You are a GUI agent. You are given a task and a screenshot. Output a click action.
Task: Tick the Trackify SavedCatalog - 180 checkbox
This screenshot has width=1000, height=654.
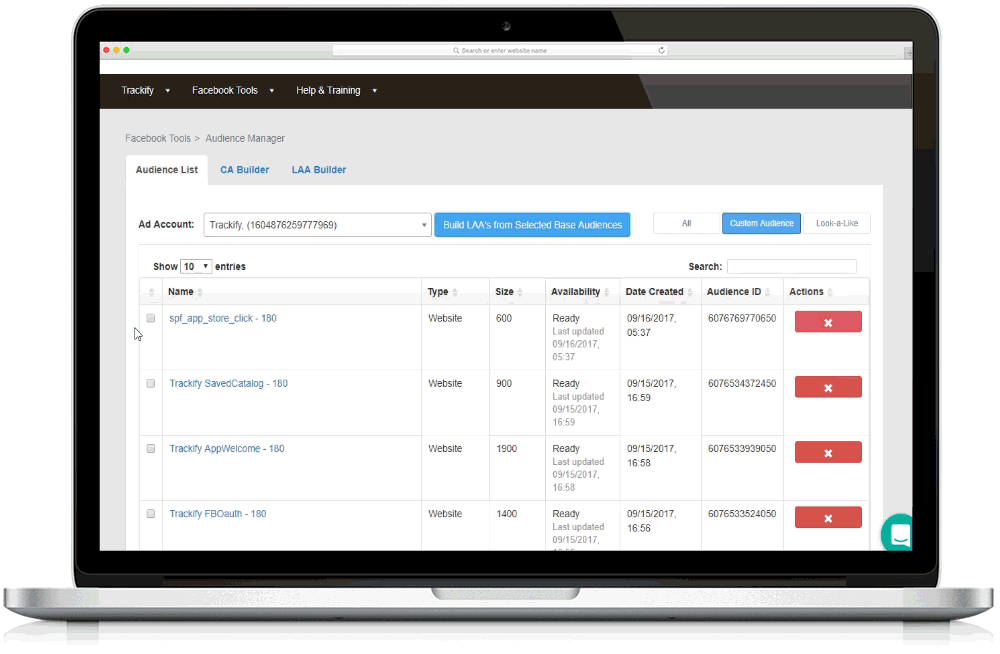click(x=151, y=383)
